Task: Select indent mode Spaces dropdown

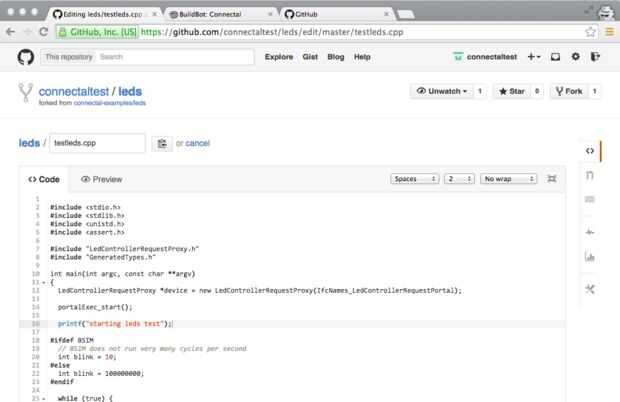Action: [x=414, y=179]
